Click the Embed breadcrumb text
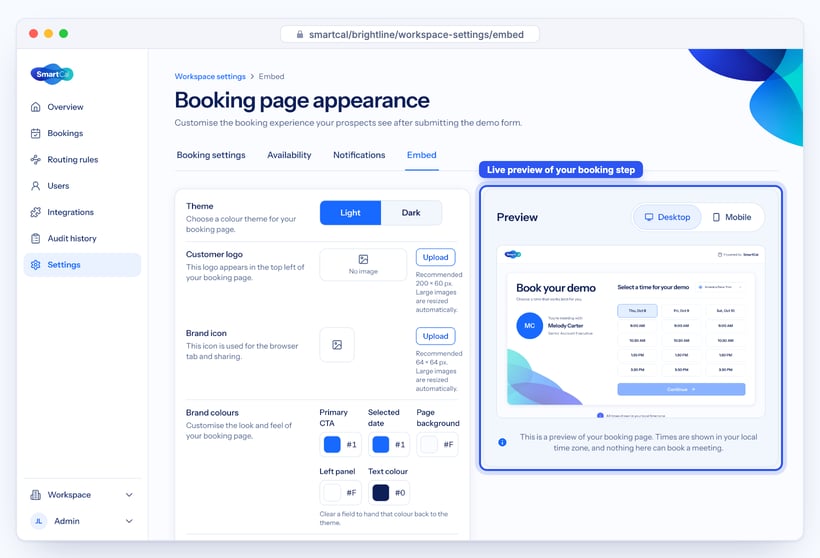Image resolution: width=820 pixels, height=558 pixels. tap(271, 76)
